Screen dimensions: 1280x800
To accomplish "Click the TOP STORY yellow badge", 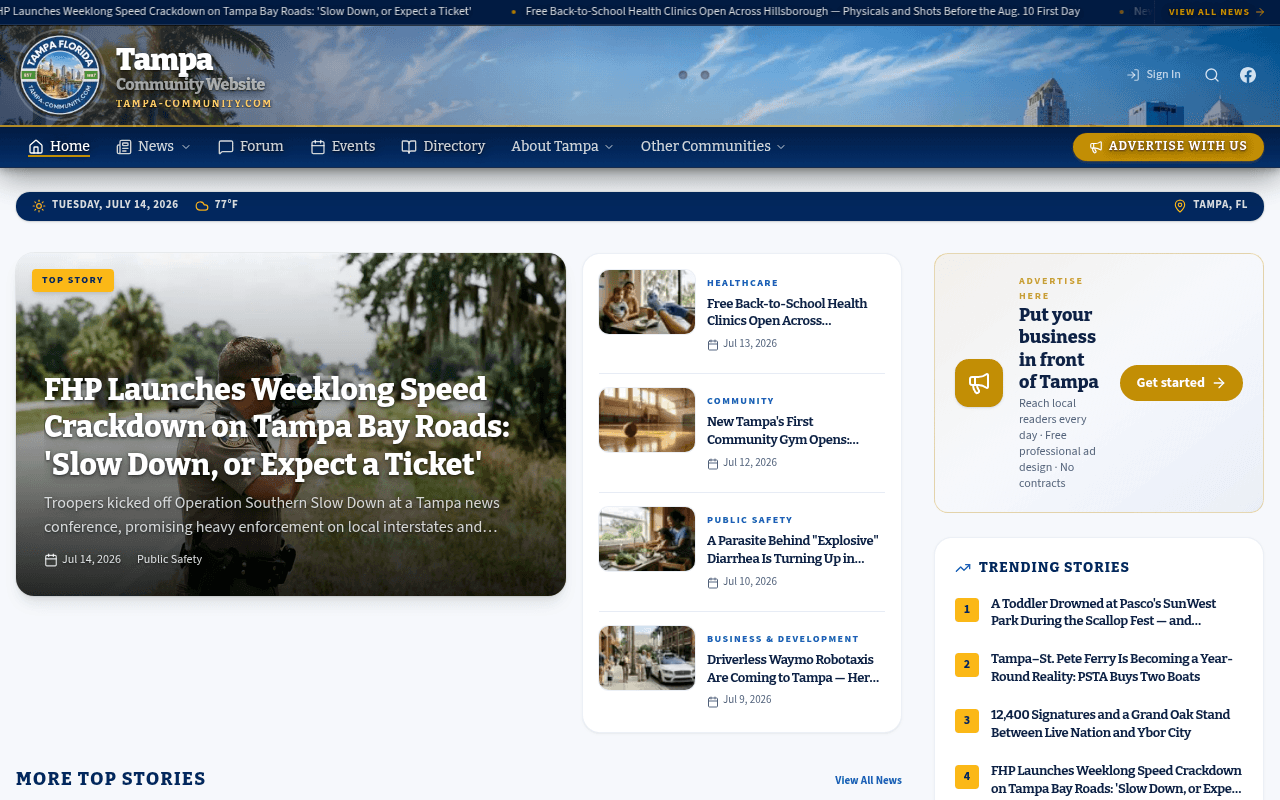I will 73,280.
